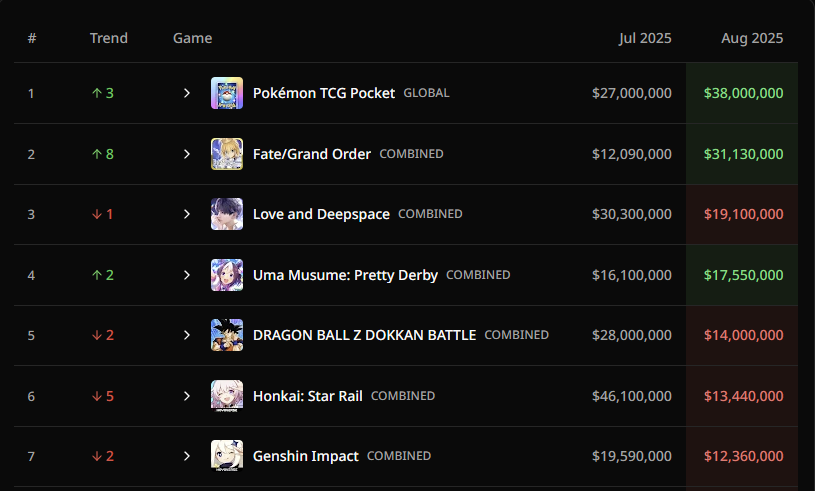The width and height of the screenshot is (815, 491).
Task: Expand the Fate/Grand Order row chevron
Action: (x=187, y=154)
